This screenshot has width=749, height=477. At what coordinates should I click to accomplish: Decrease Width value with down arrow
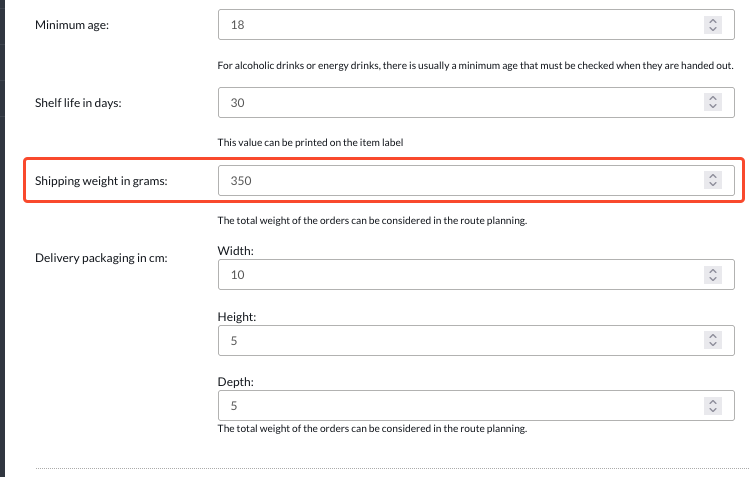tap(713, 279)
